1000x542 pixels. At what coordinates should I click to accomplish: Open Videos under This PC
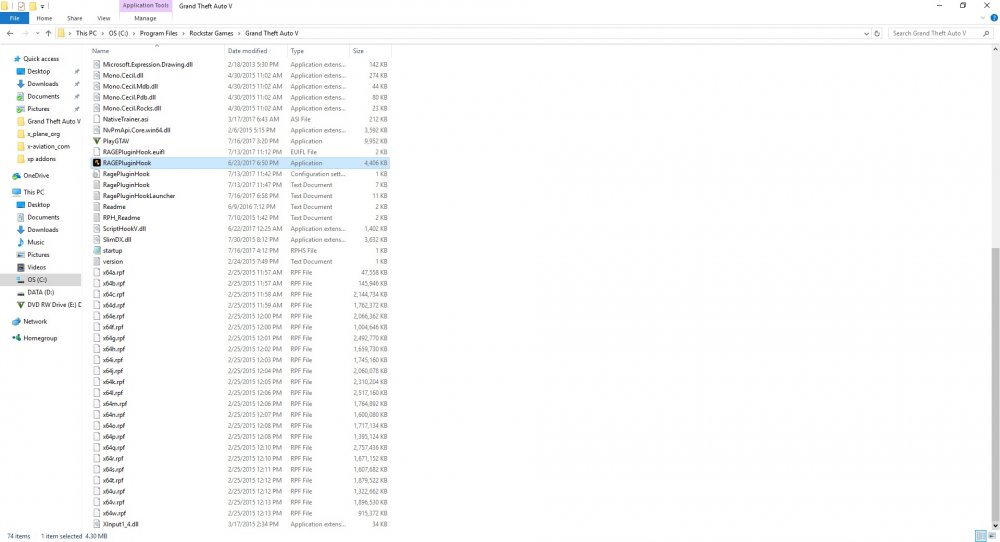pyautogui.click(x=36, y=267)
